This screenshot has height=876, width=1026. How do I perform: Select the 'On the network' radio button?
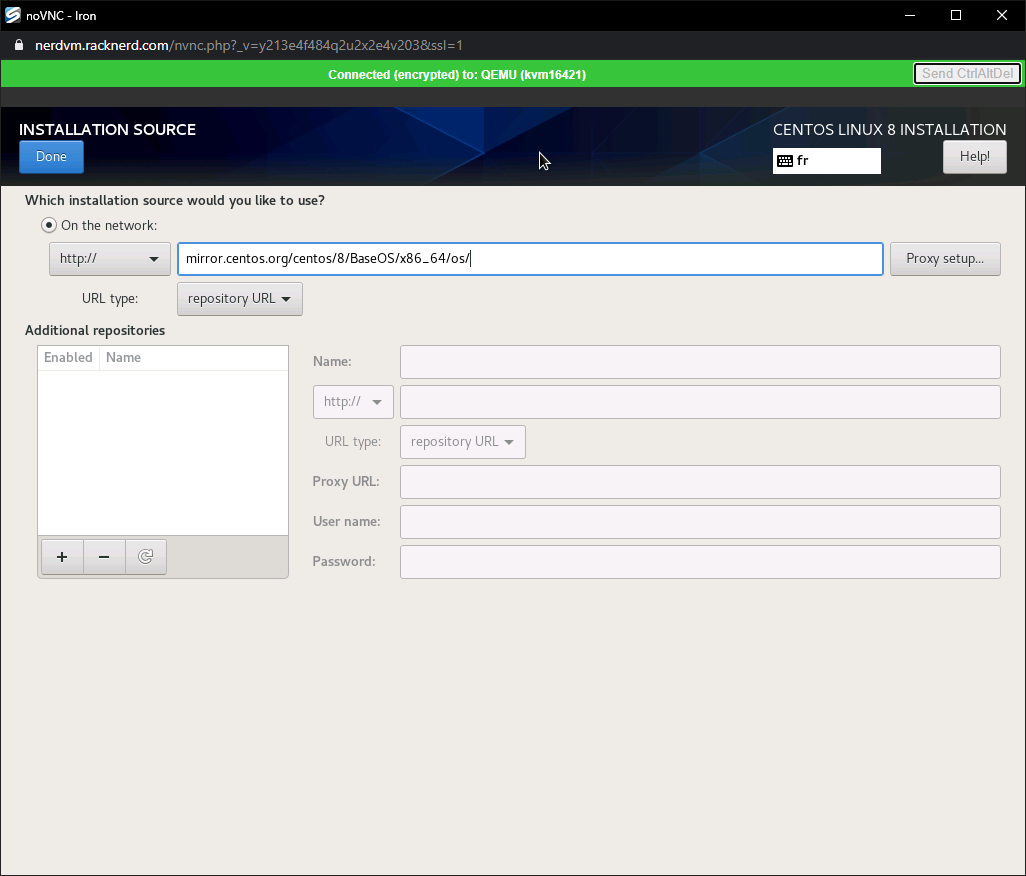[49, 226]
